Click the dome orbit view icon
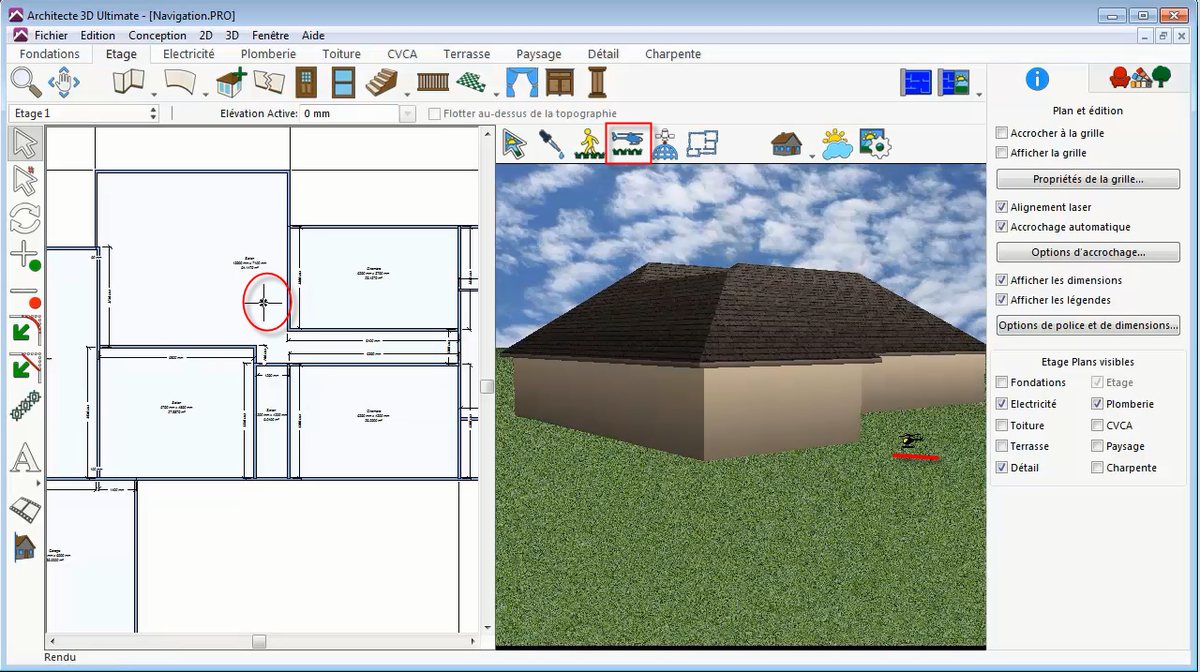This screenshot has width=1200, height=672. pos(665,144)
